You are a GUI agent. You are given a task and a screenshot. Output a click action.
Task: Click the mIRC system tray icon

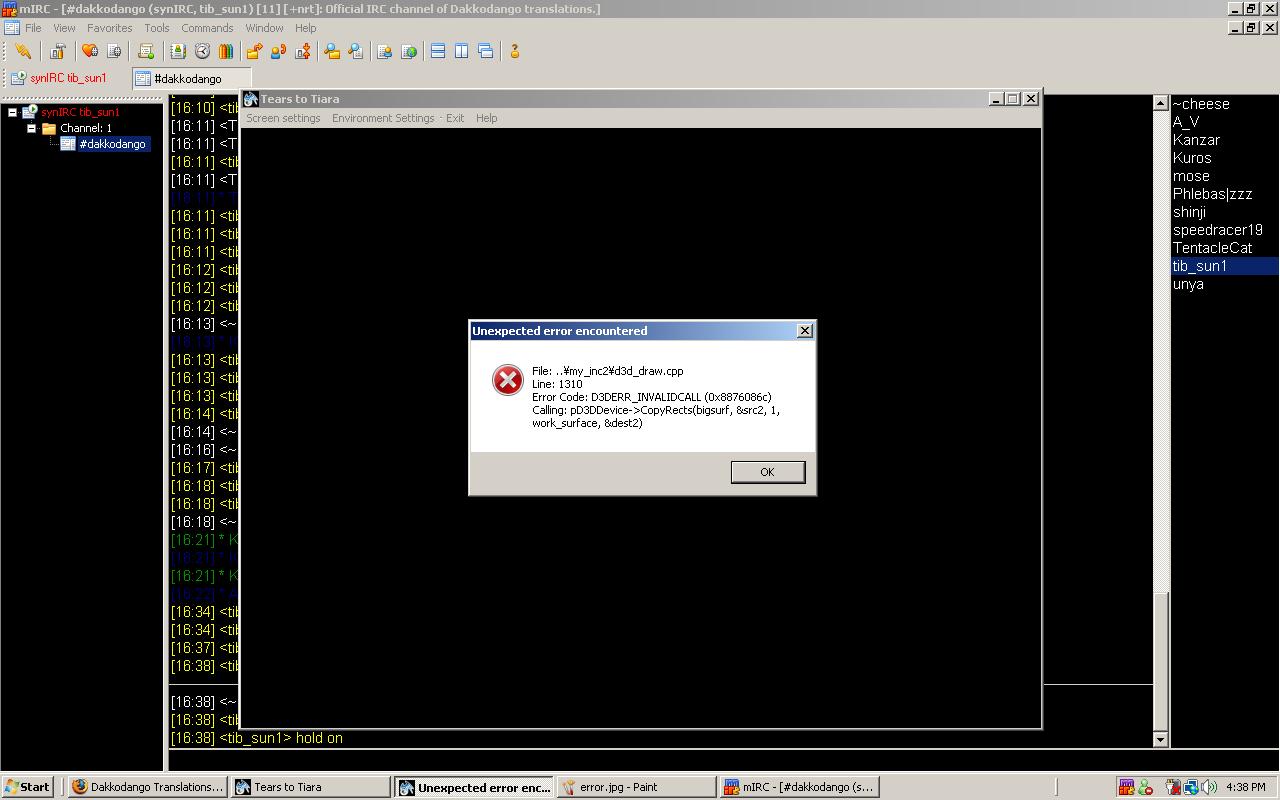click(1127, 787)
